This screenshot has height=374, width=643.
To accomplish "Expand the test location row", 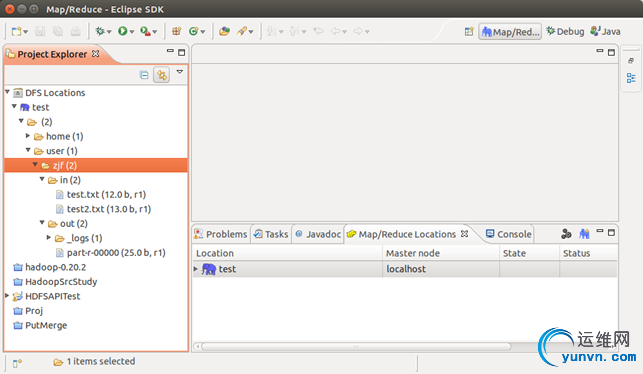I will (196, 269).
